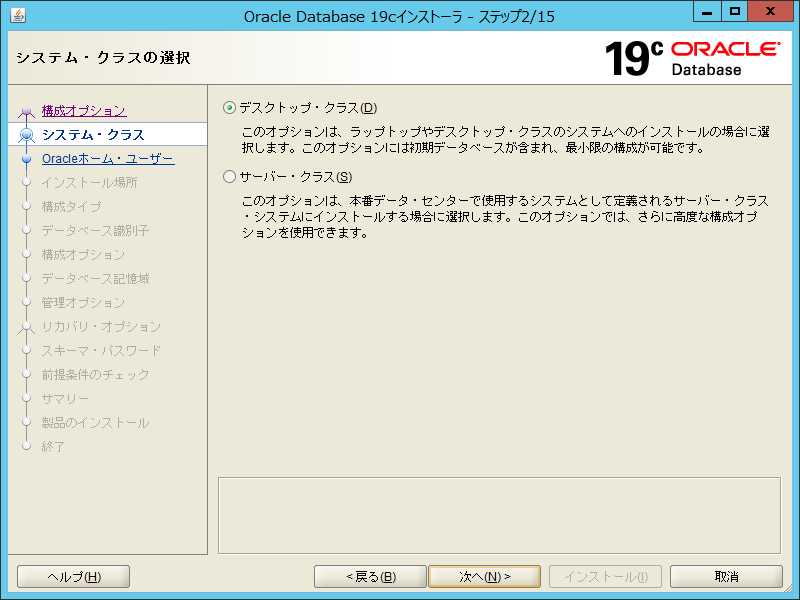Click the 構成タイプ step text
The image size is (800, 600).
(71, 206)
